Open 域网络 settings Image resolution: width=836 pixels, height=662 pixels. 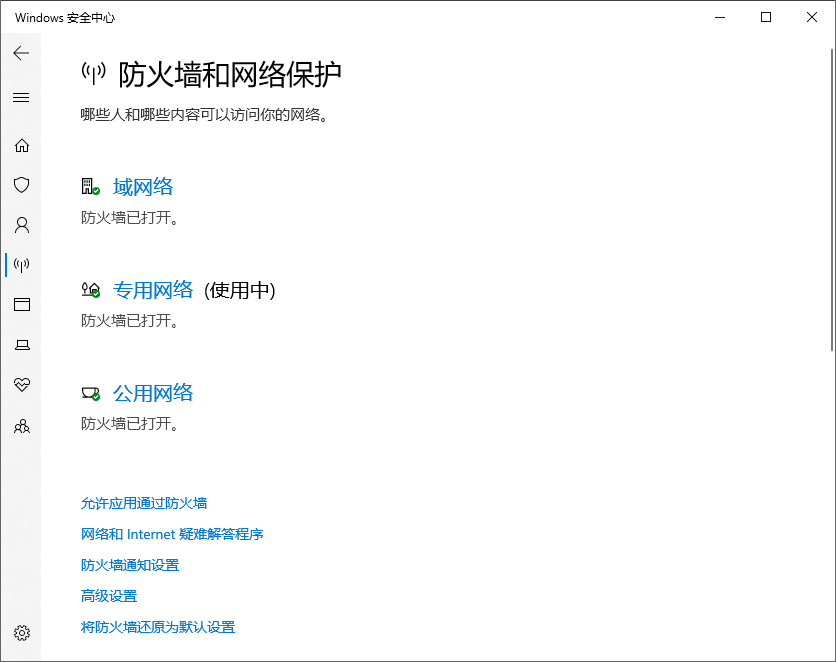(143, 187)
